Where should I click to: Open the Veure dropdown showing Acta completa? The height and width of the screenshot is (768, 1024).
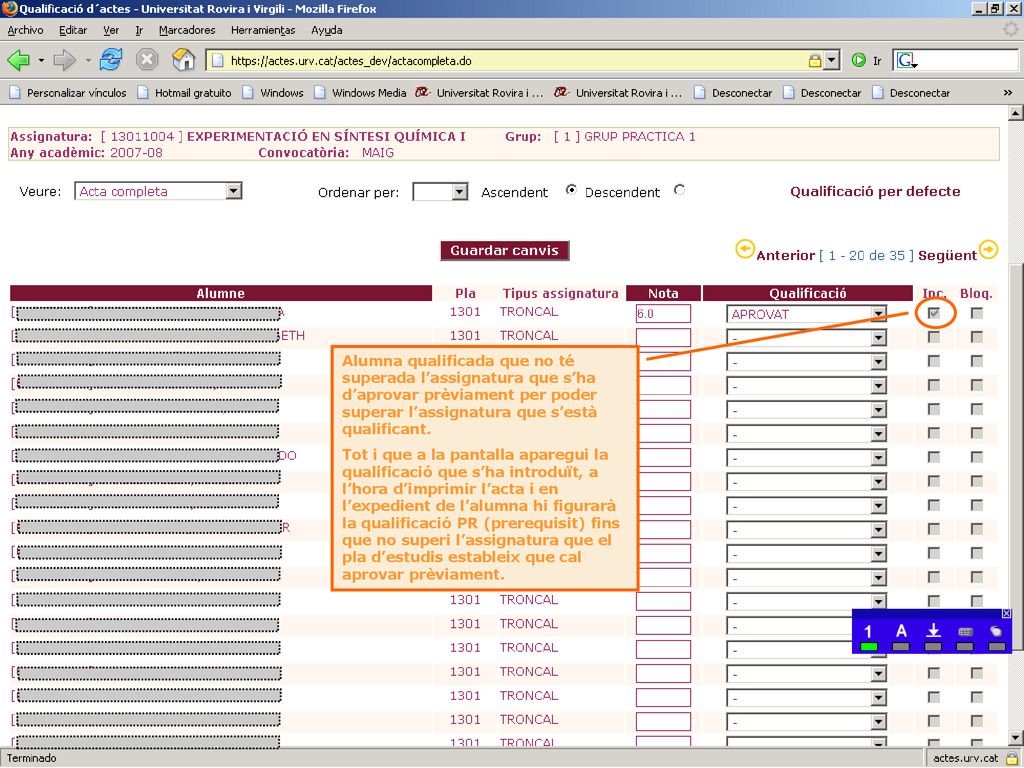[158, 191]
